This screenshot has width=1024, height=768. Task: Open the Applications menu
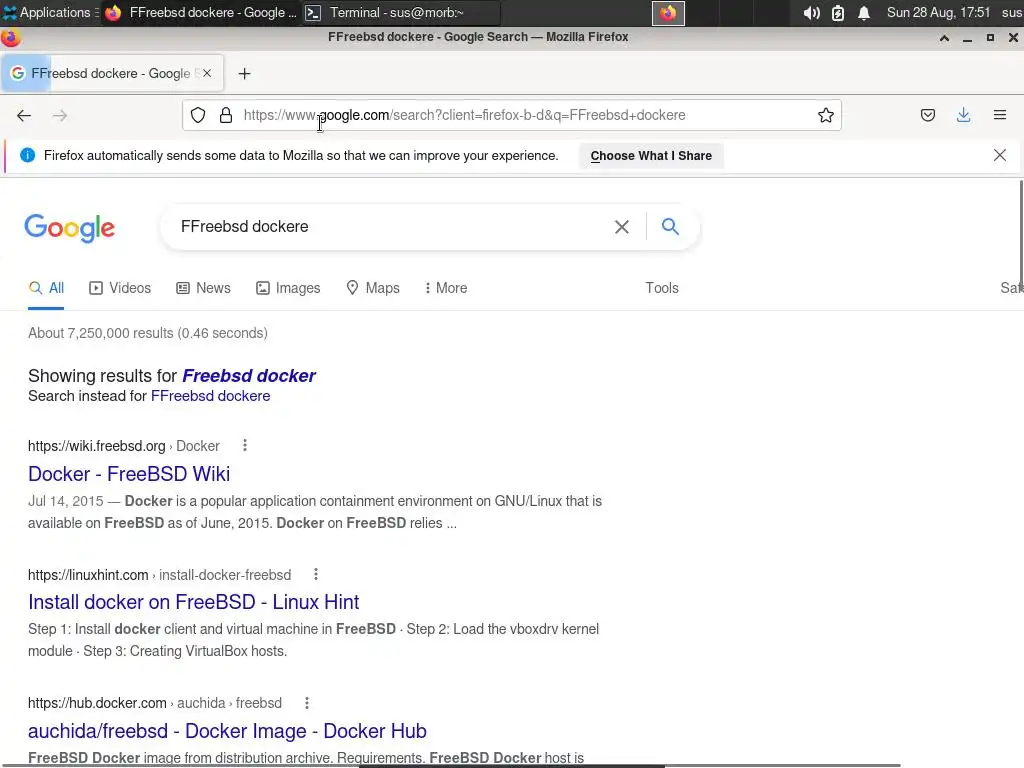[50, 12]
